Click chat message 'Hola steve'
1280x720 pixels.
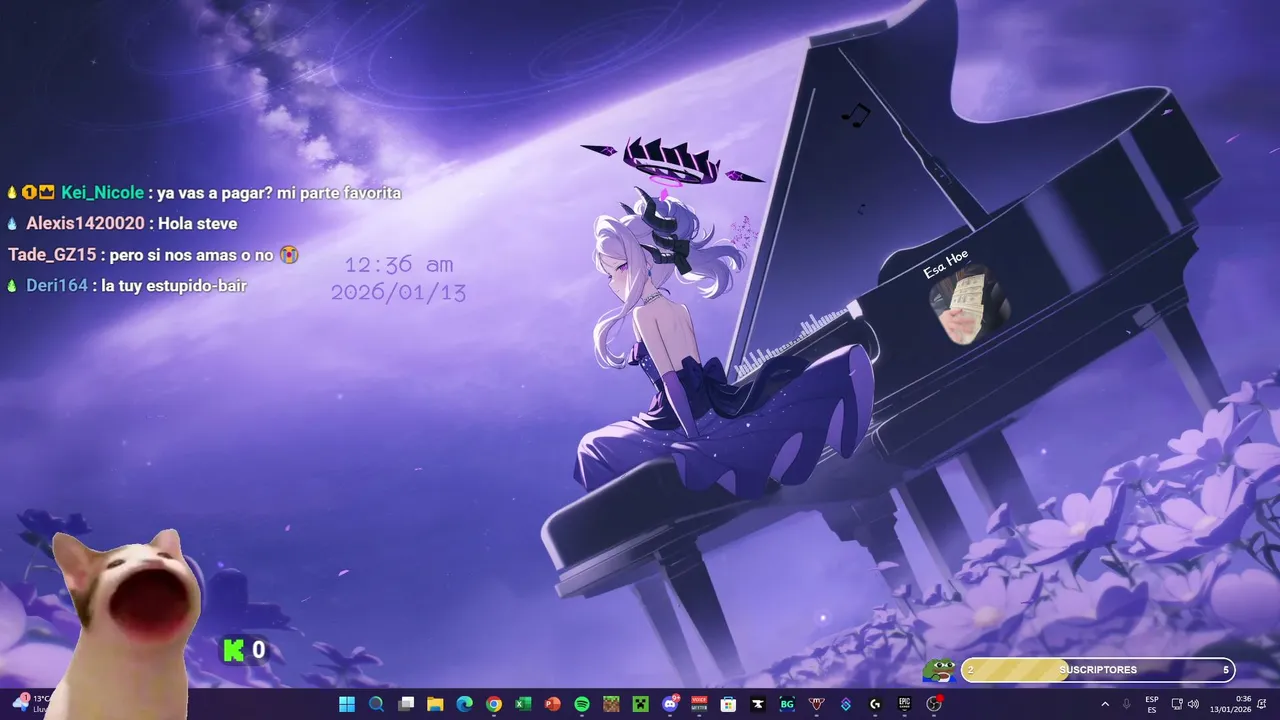click(x=197, y=223)
